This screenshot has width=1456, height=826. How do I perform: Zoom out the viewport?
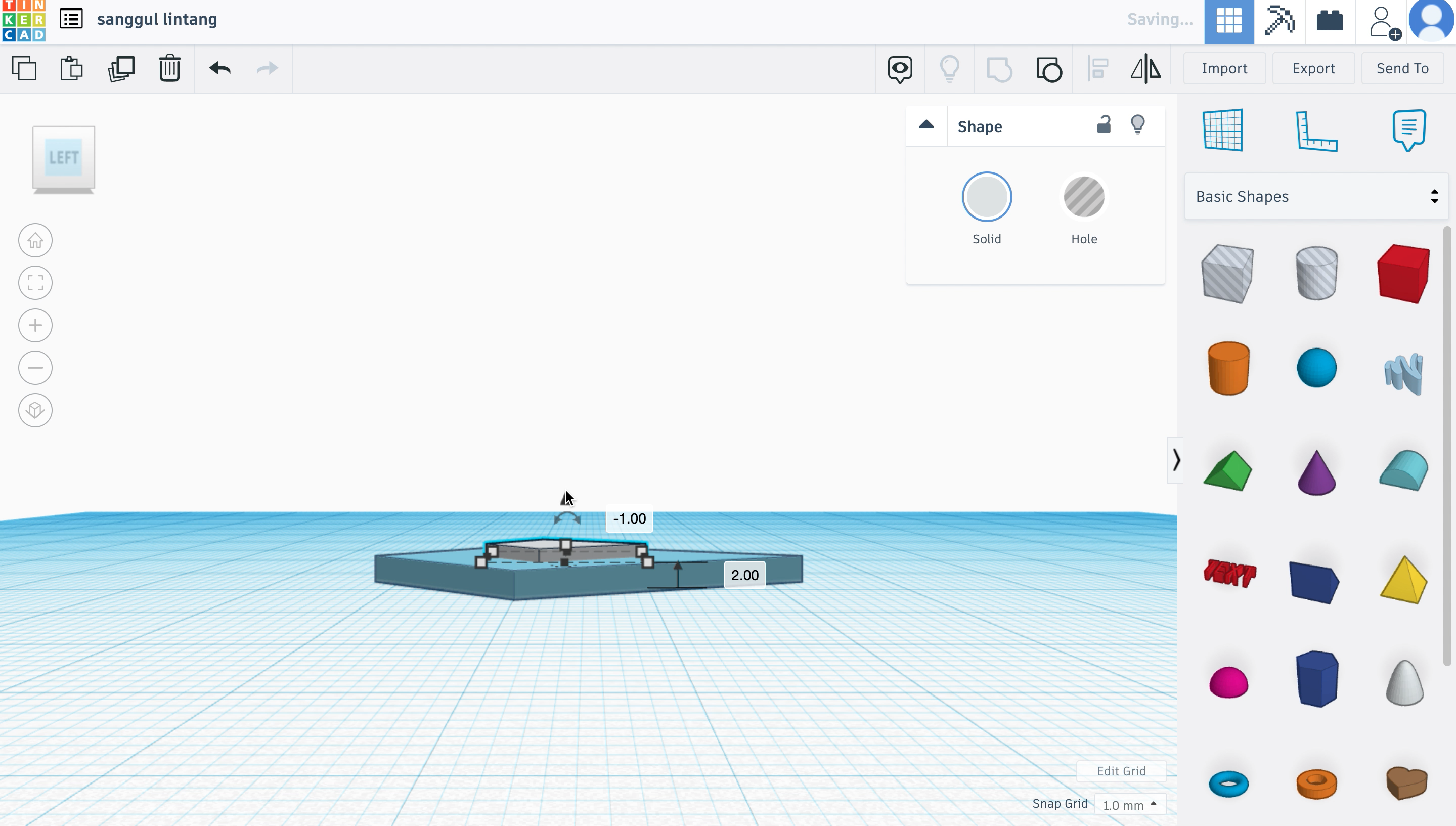coord(35,368)
